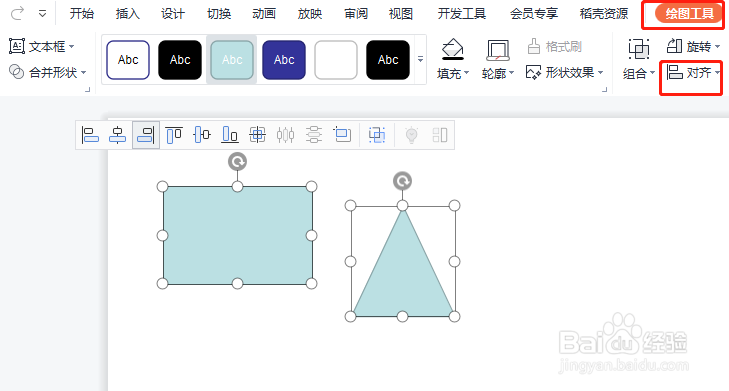This screenshot has width=729, height=391.
Task: Open the shape format dialog launcher
Action: [x=604, y=90]
